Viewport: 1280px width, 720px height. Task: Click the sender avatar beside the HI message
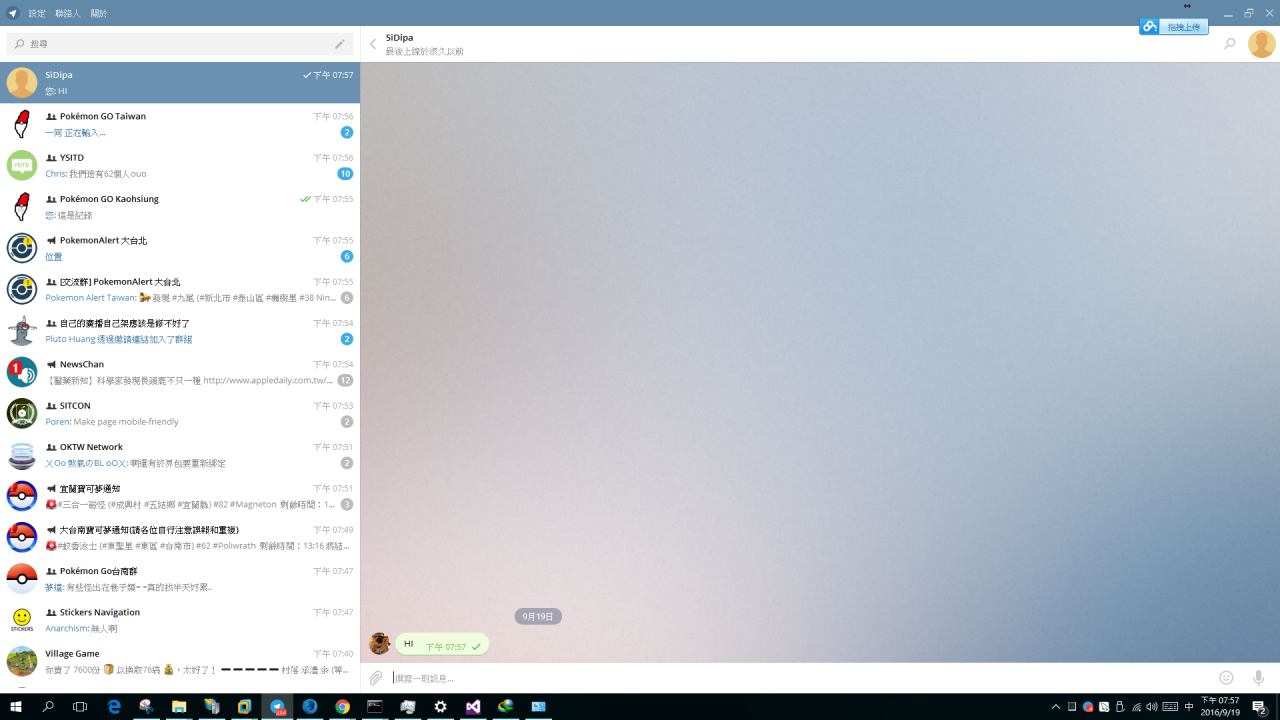point(379,644)
